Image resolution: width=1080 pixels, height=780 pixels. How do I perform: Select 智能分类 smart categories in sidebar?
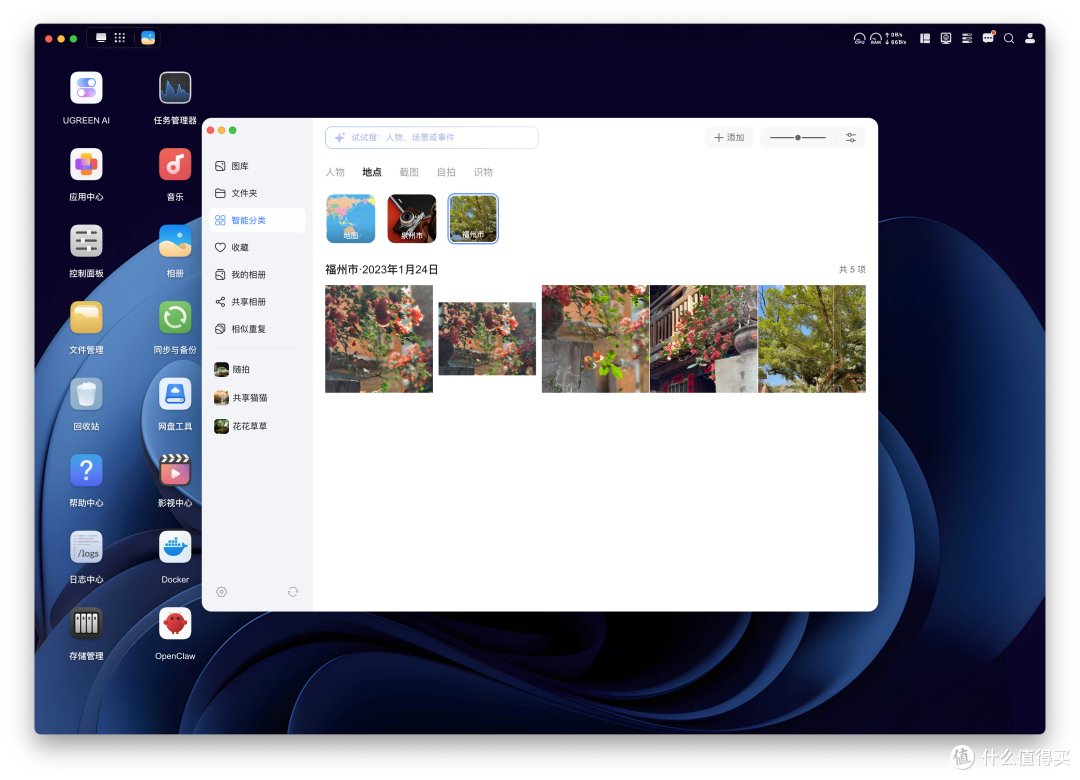point(258,220)
